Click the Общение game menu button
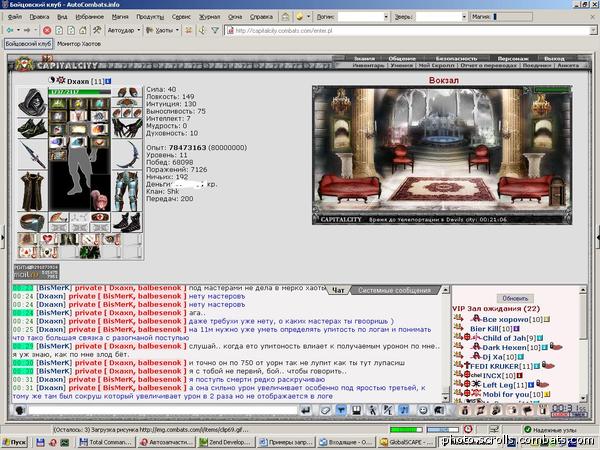 (402, 59)
